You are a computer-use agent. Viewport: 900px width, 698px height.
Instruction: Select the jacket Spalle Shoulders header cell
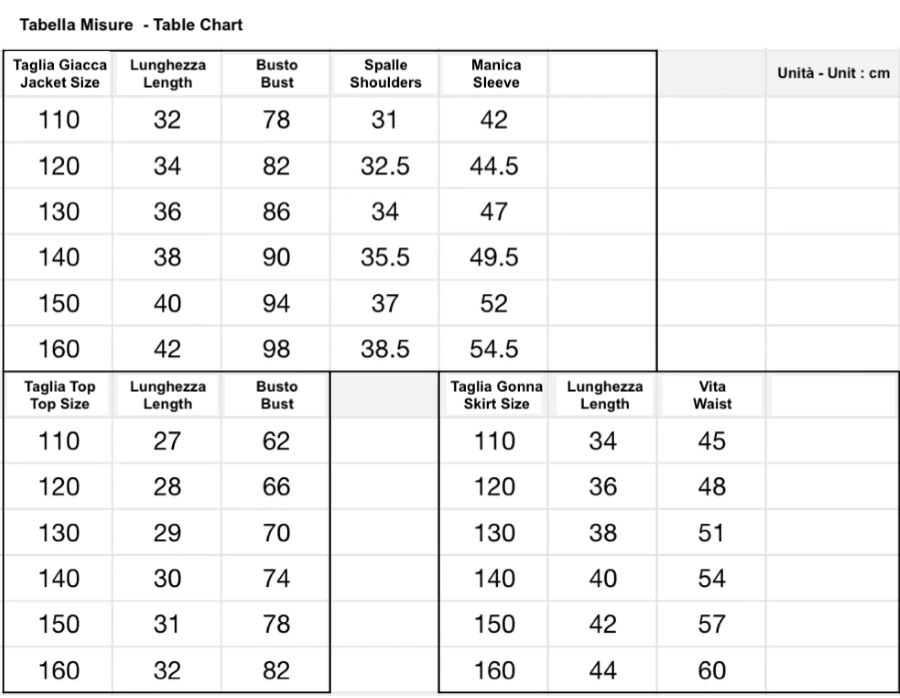(385, 73)
